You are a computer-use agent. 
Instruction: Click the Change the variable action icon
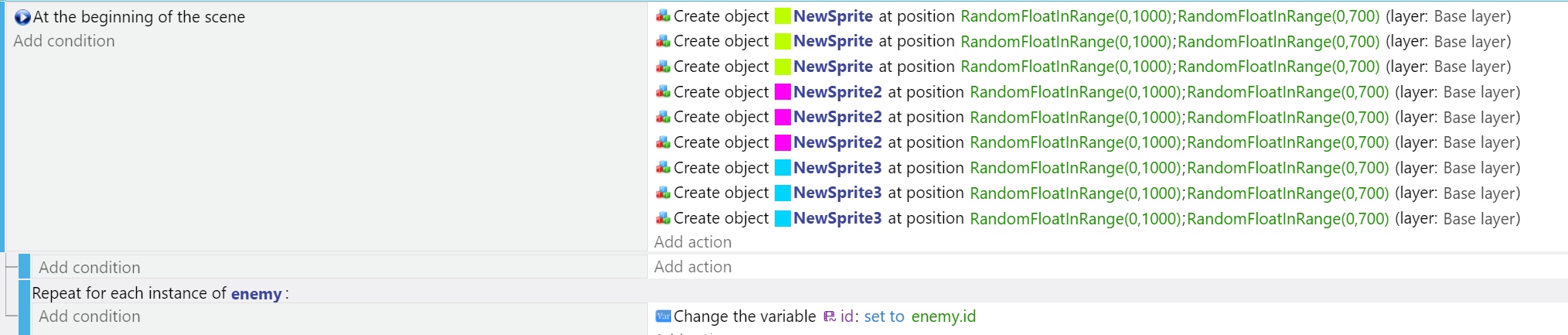pyautogui.click(x=663, y=316)
